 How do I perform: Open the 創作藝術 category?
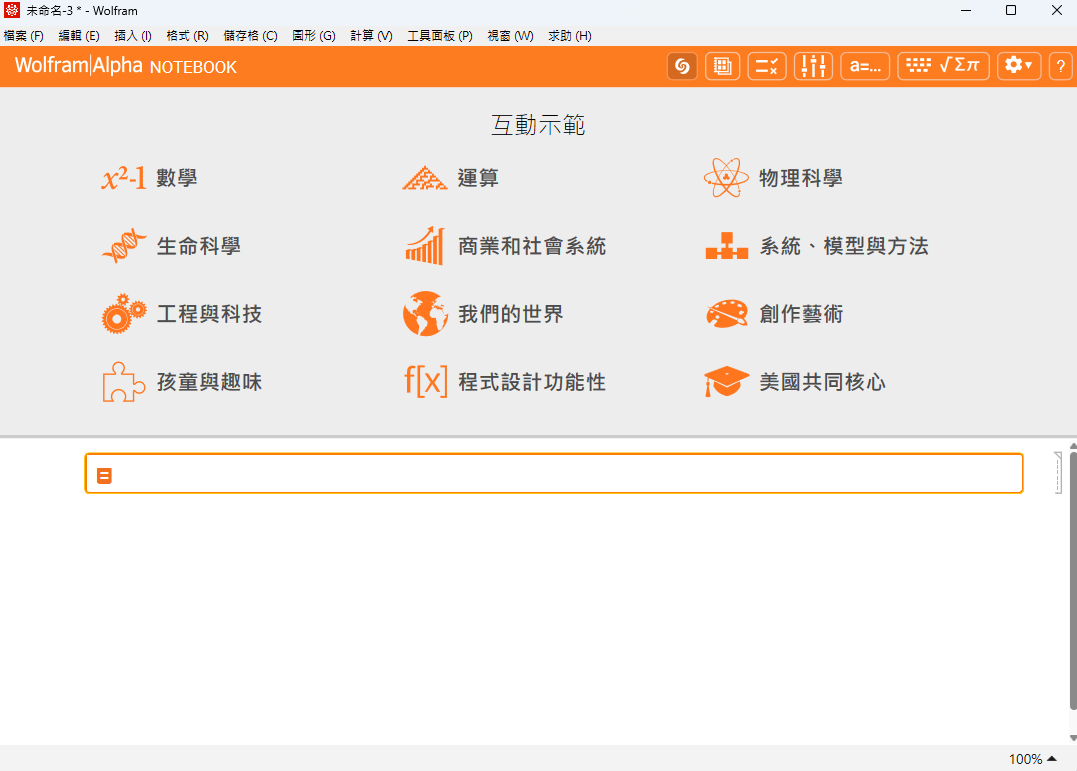click(x=801, y=314)
